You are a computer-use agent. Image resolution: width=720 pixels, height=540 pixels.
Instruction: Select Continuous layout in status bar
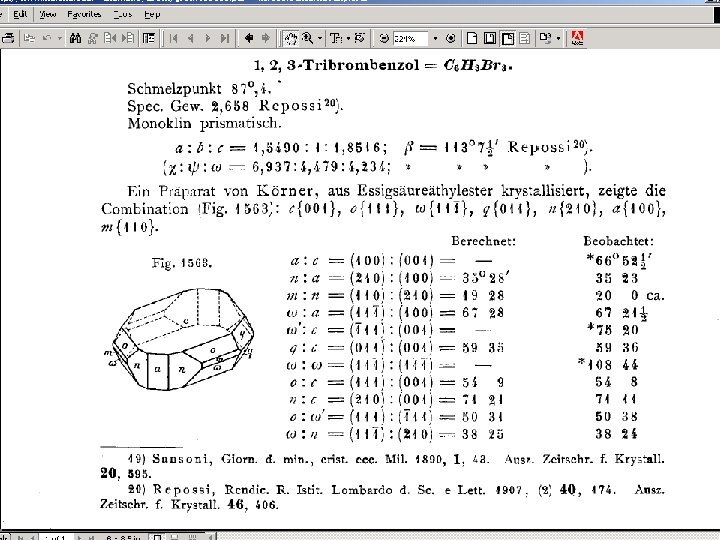(174, 537)
